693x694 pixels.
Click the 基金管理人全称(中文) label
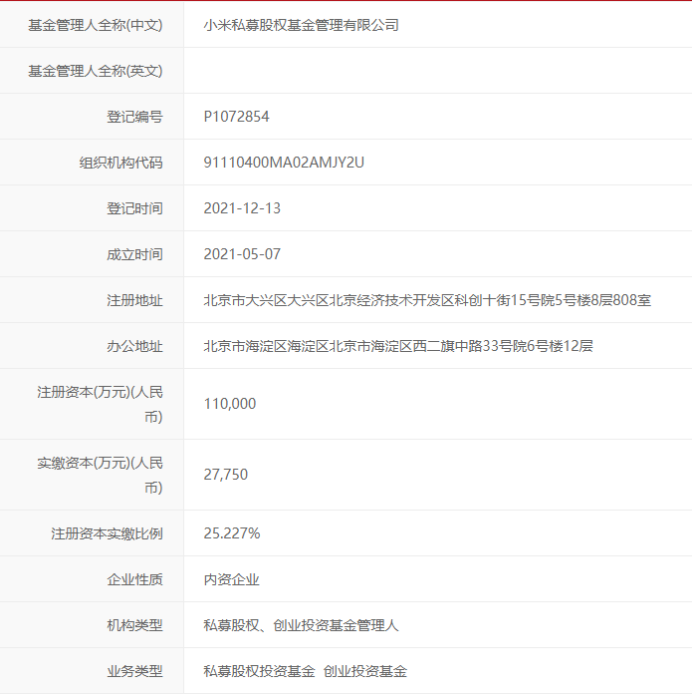pos(95,25)
